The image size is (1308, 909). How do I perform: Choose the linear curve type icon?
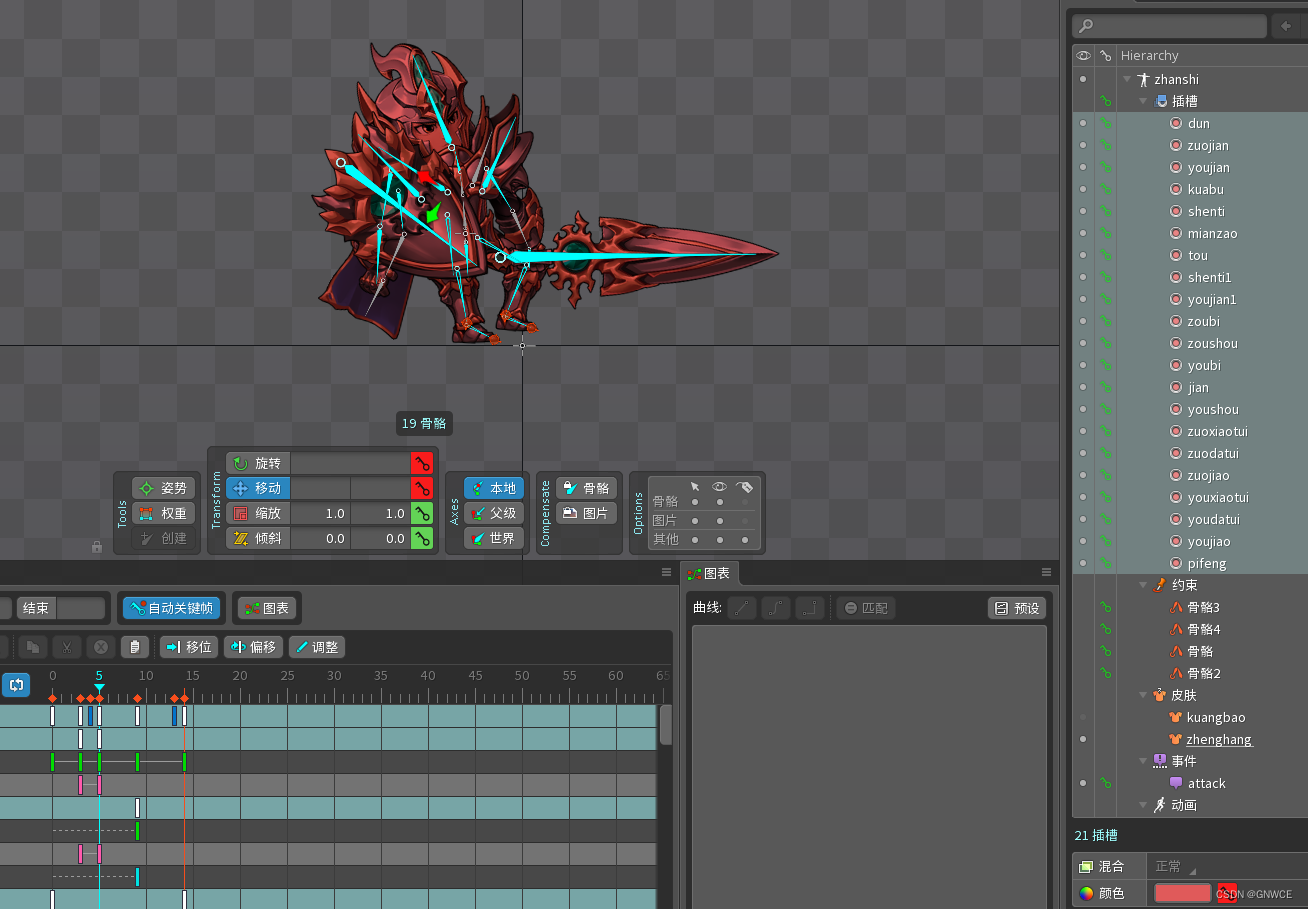coord(741,608)
